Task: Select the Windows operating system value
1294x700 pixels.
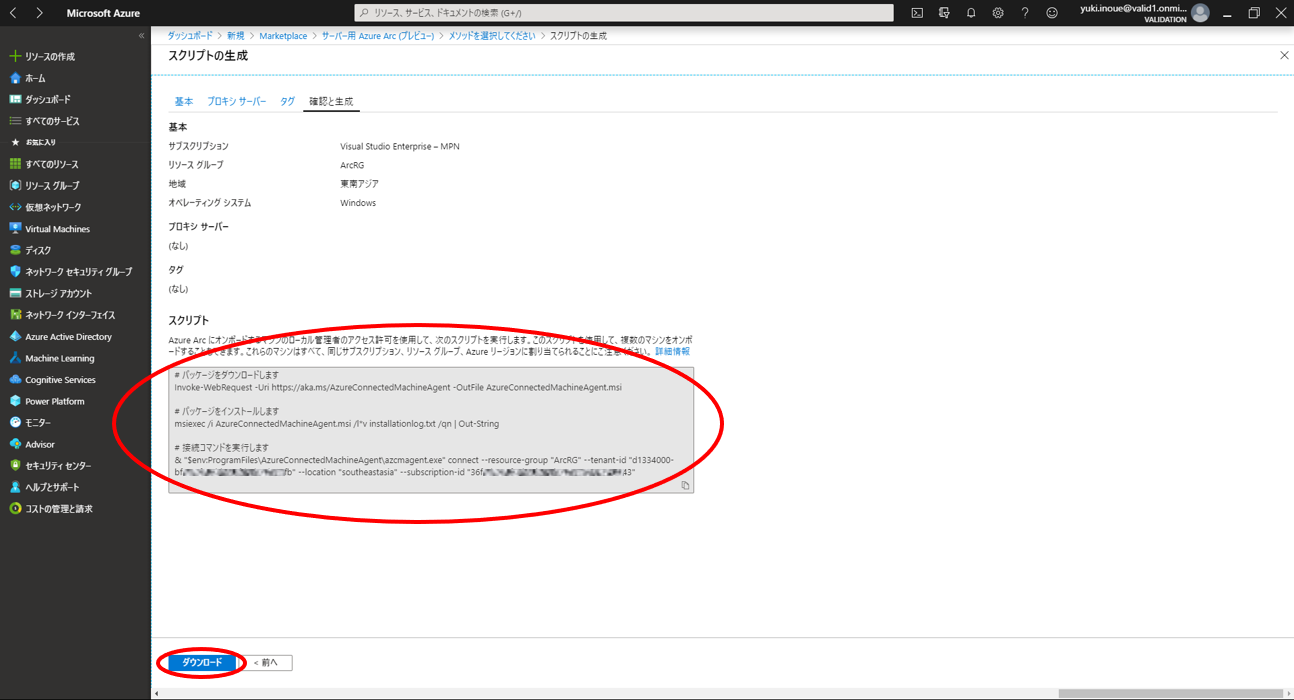Action: coord(358,203)
